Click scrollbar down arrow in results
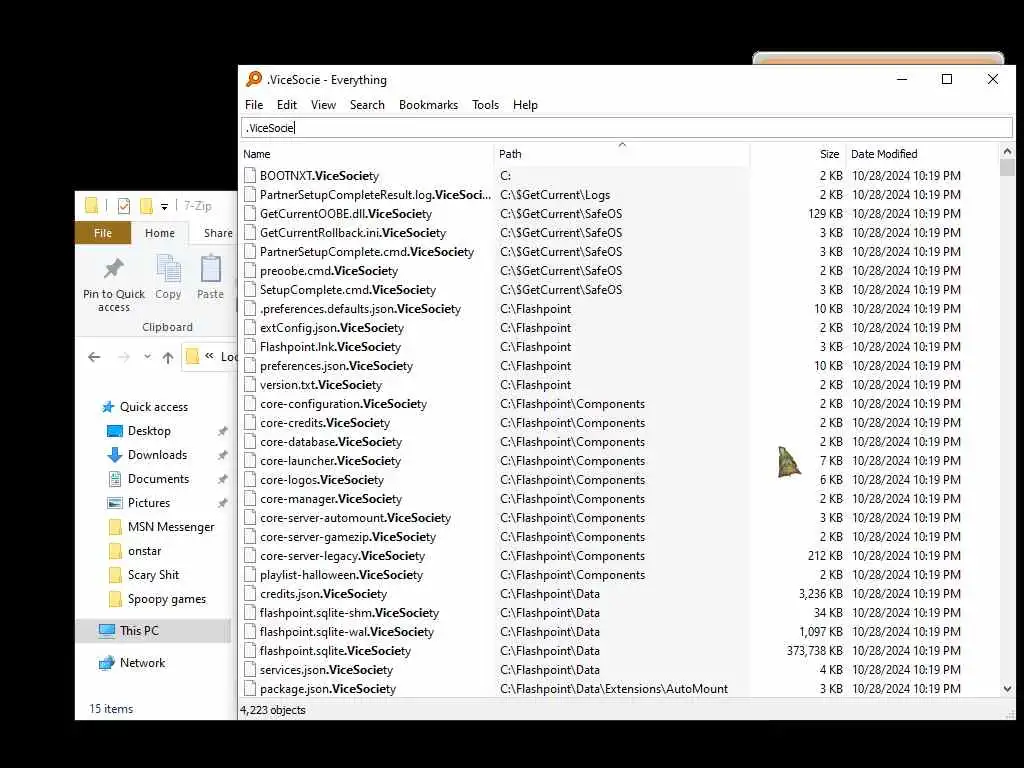1024x768 pixels. pyautogui.click(x=1007, y=688)
